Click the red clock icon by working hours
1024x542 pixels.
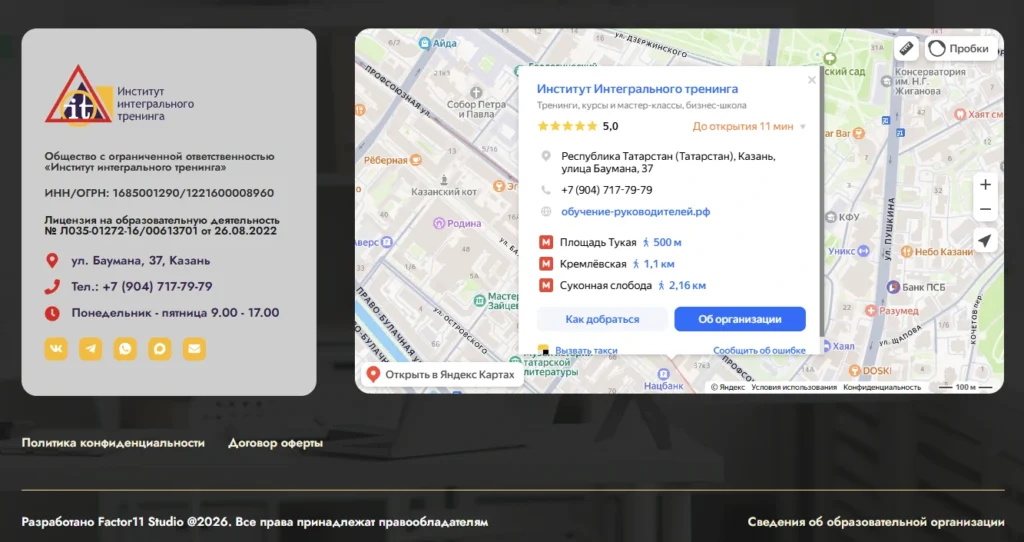pos(52,313)
